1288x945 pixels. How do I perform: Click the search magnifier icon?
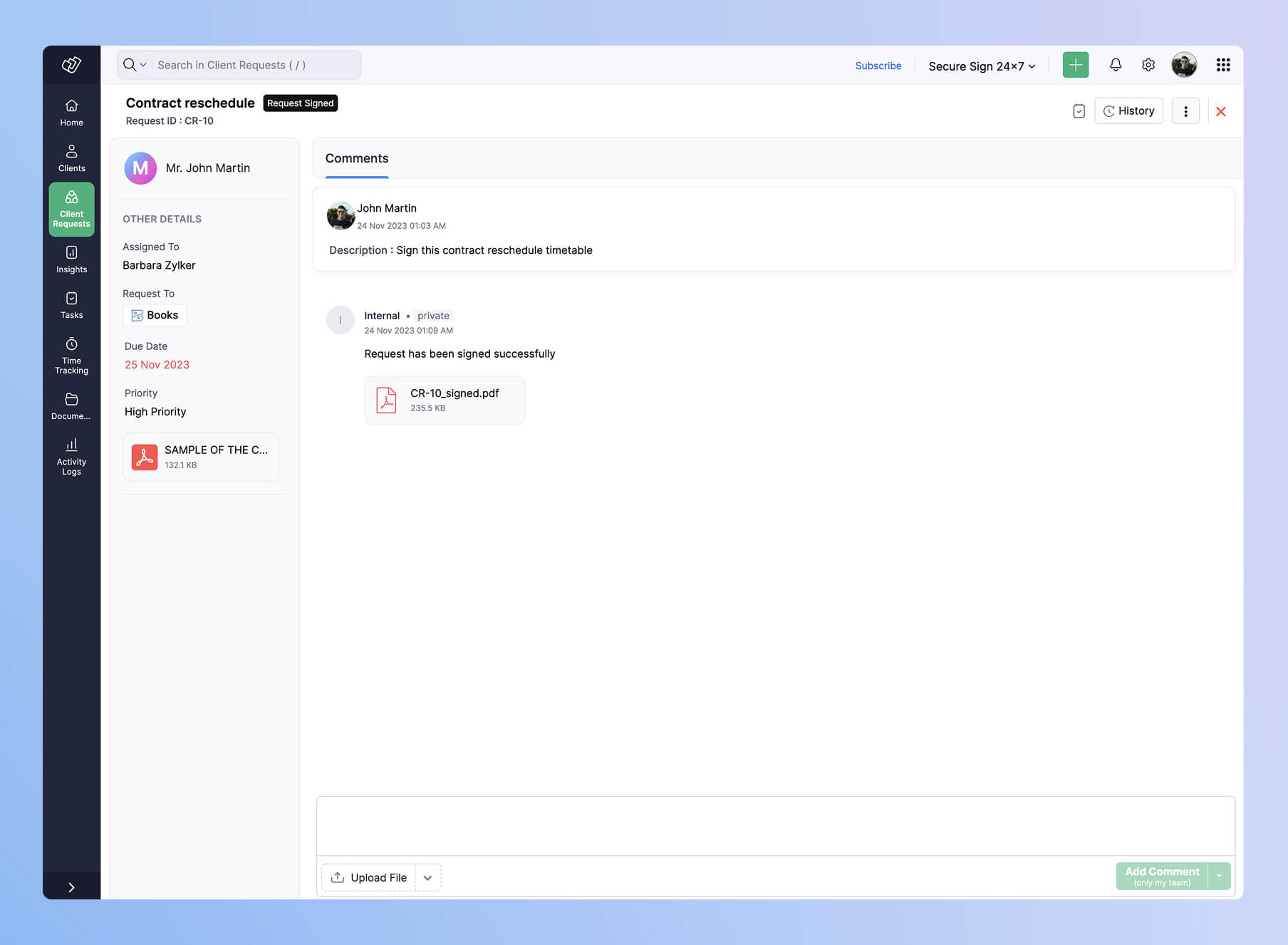(129, 65)
